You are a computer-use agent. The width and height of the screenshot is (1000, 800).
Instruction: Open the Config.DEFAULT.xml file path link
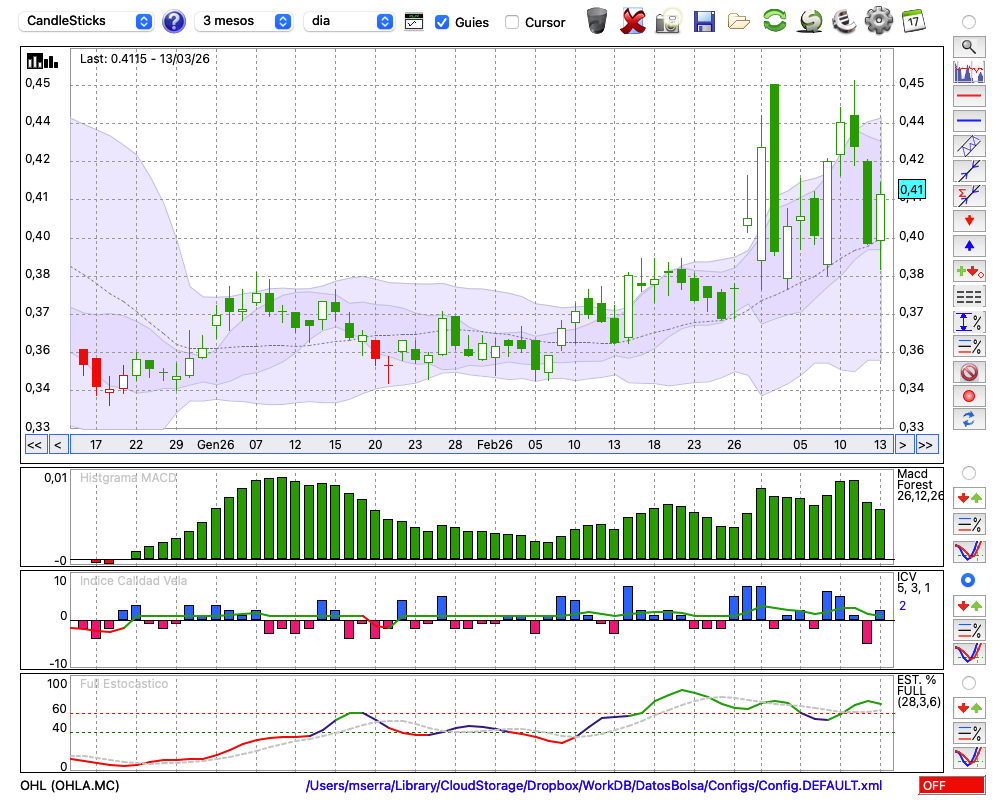coord(594,786)
